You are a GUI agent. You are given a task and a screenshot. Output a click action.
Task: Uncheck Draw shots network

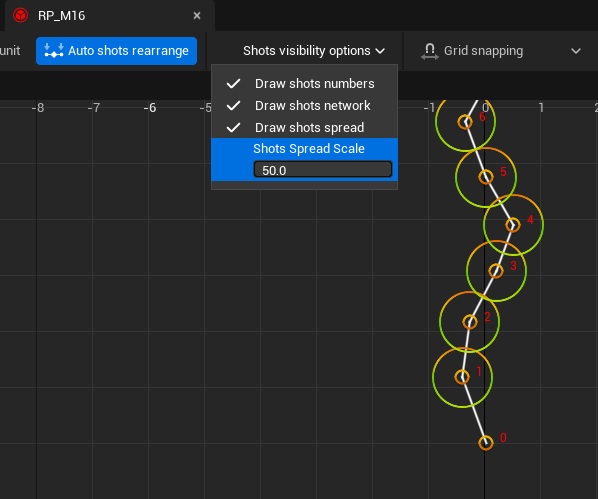(304, 105)
